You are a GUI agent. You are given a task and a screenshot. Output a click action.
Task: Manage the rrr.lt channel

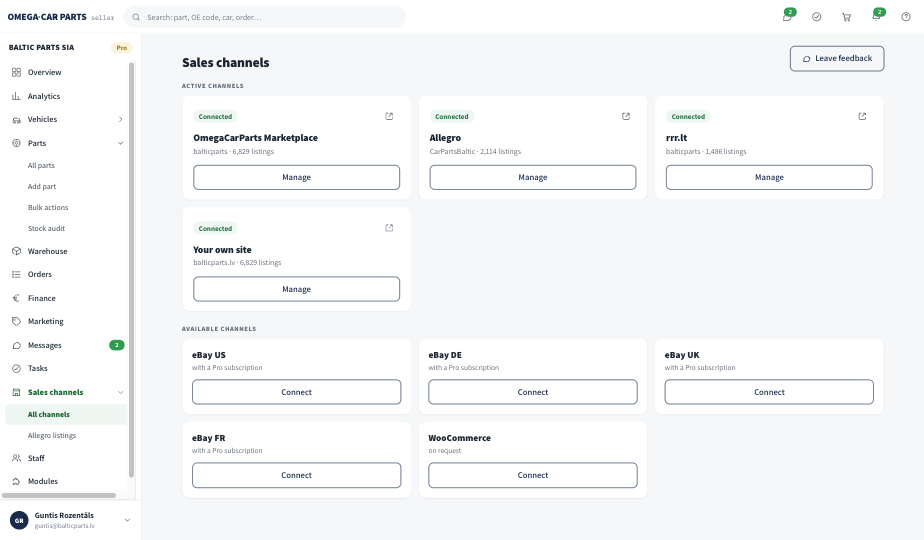(769, 177)
